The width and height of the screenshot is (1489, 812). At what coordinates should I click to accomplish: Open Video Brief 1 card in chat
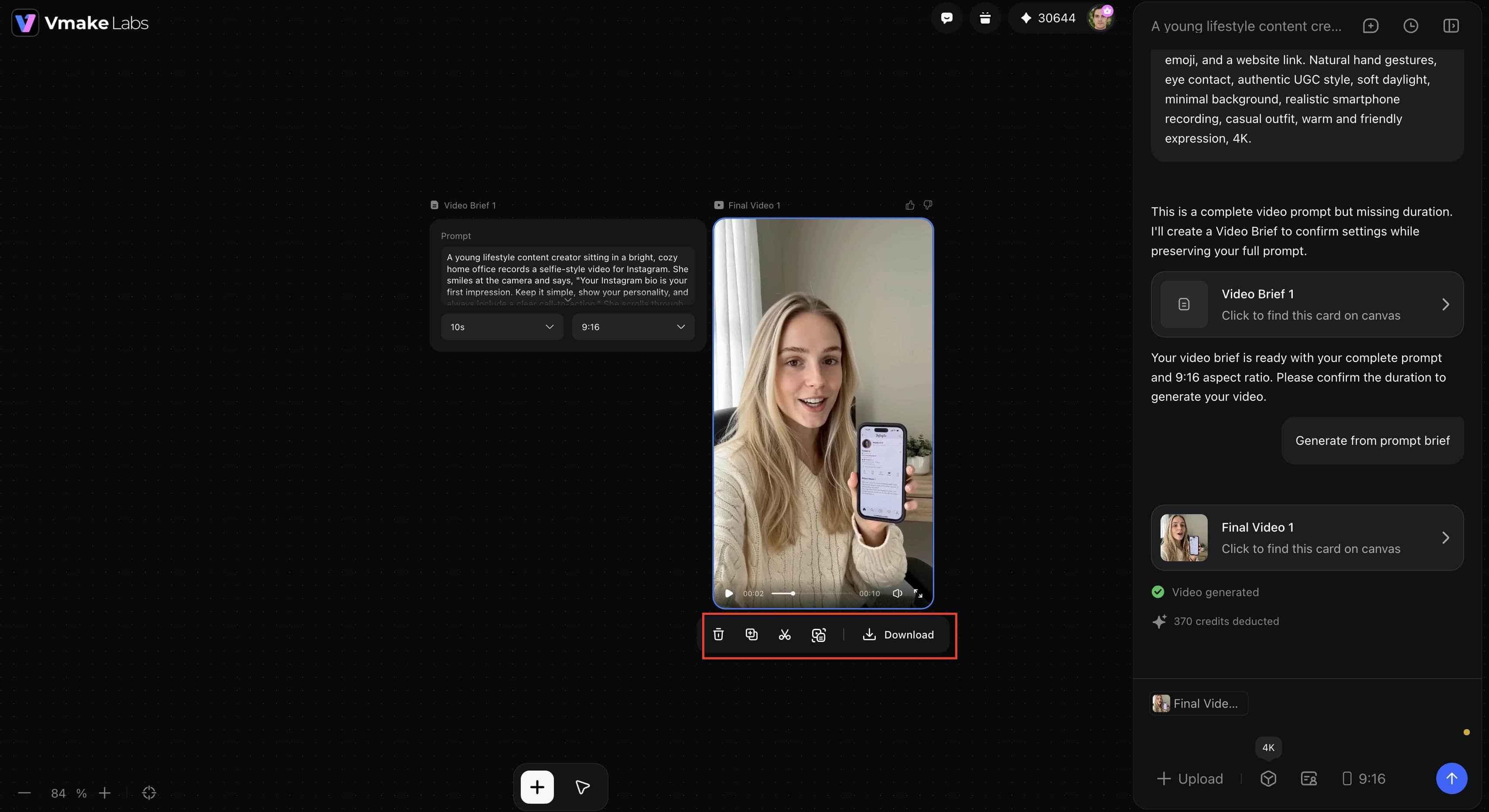click(x=1307, y=304)
